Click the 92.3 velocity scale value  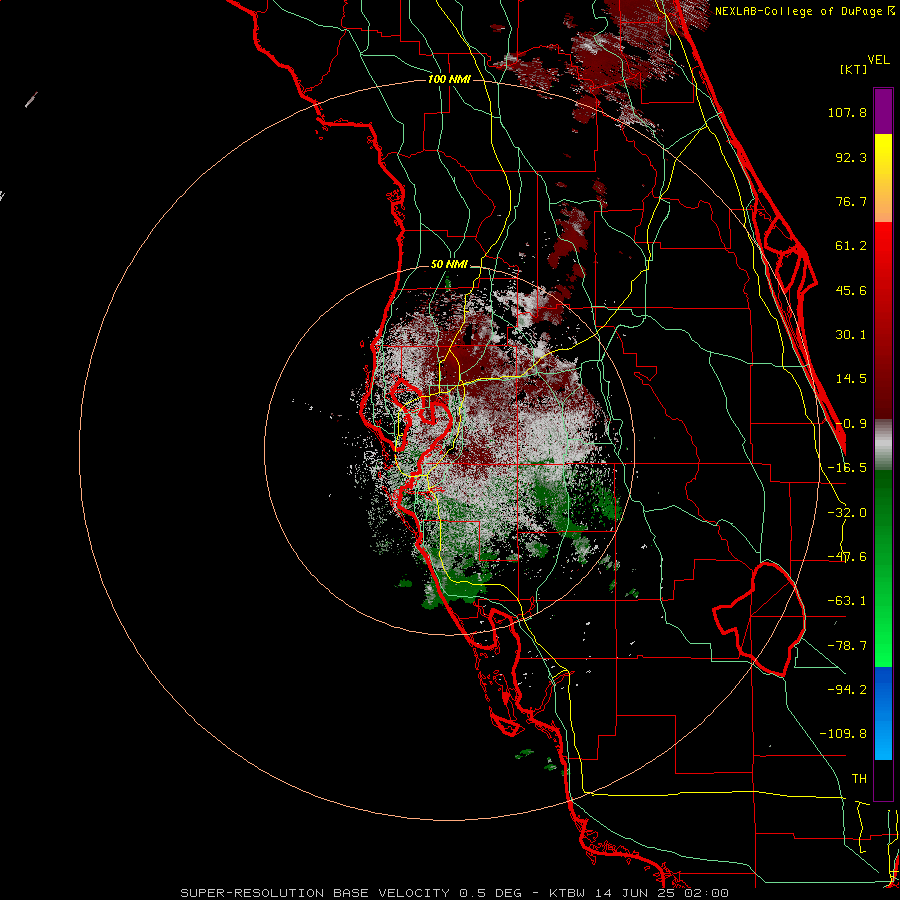[x=851, y=157]
